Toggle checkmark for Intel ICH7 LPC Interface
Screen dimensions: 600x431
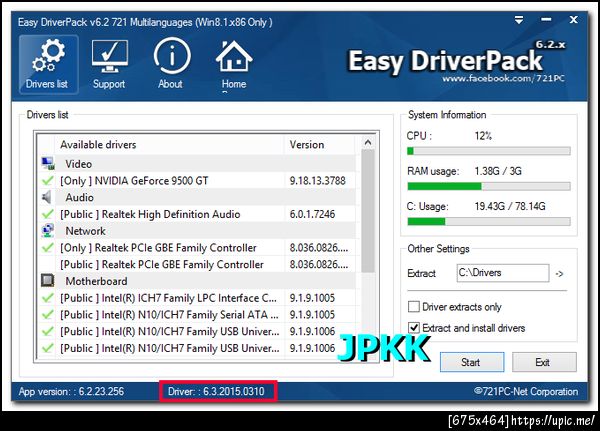[x=47, y=297]
